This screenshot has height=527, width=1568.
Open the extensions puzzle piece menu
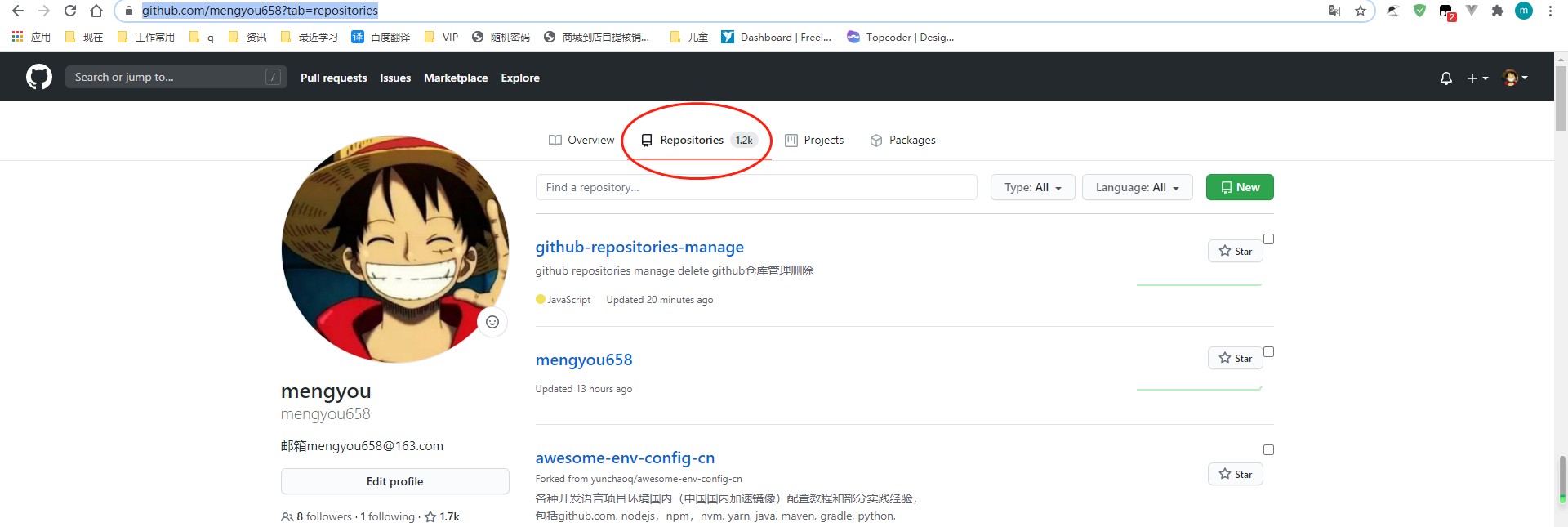pos(1498,11)
